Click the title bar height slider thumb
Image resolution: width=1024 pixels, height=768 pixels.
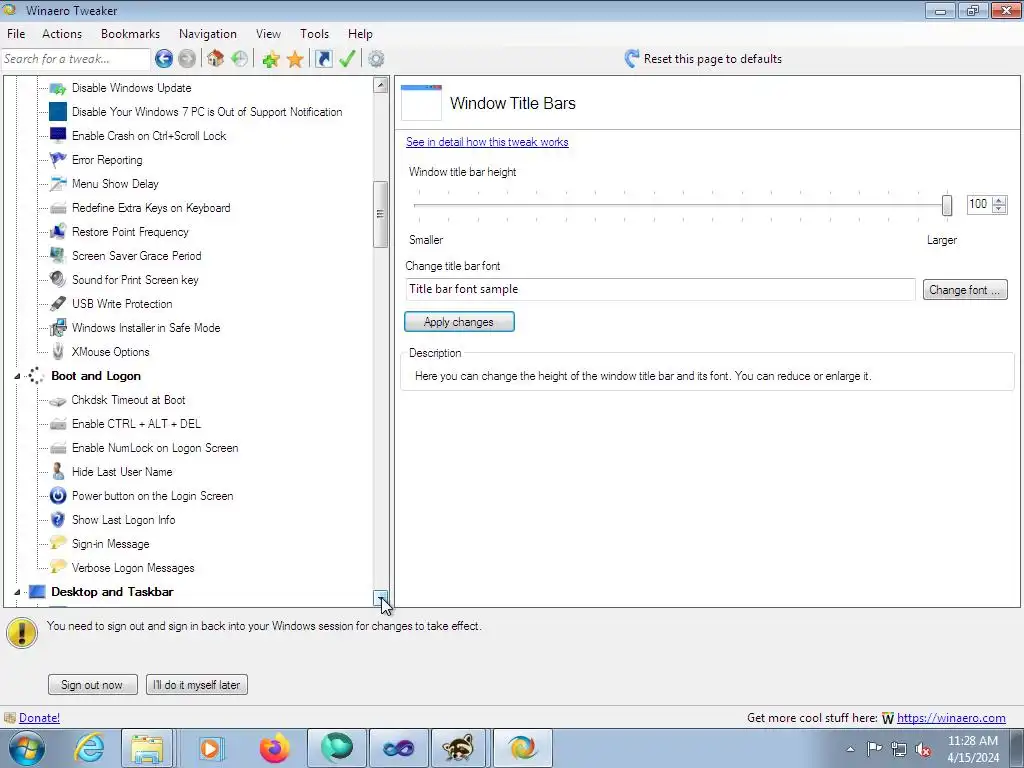point(946,205)
